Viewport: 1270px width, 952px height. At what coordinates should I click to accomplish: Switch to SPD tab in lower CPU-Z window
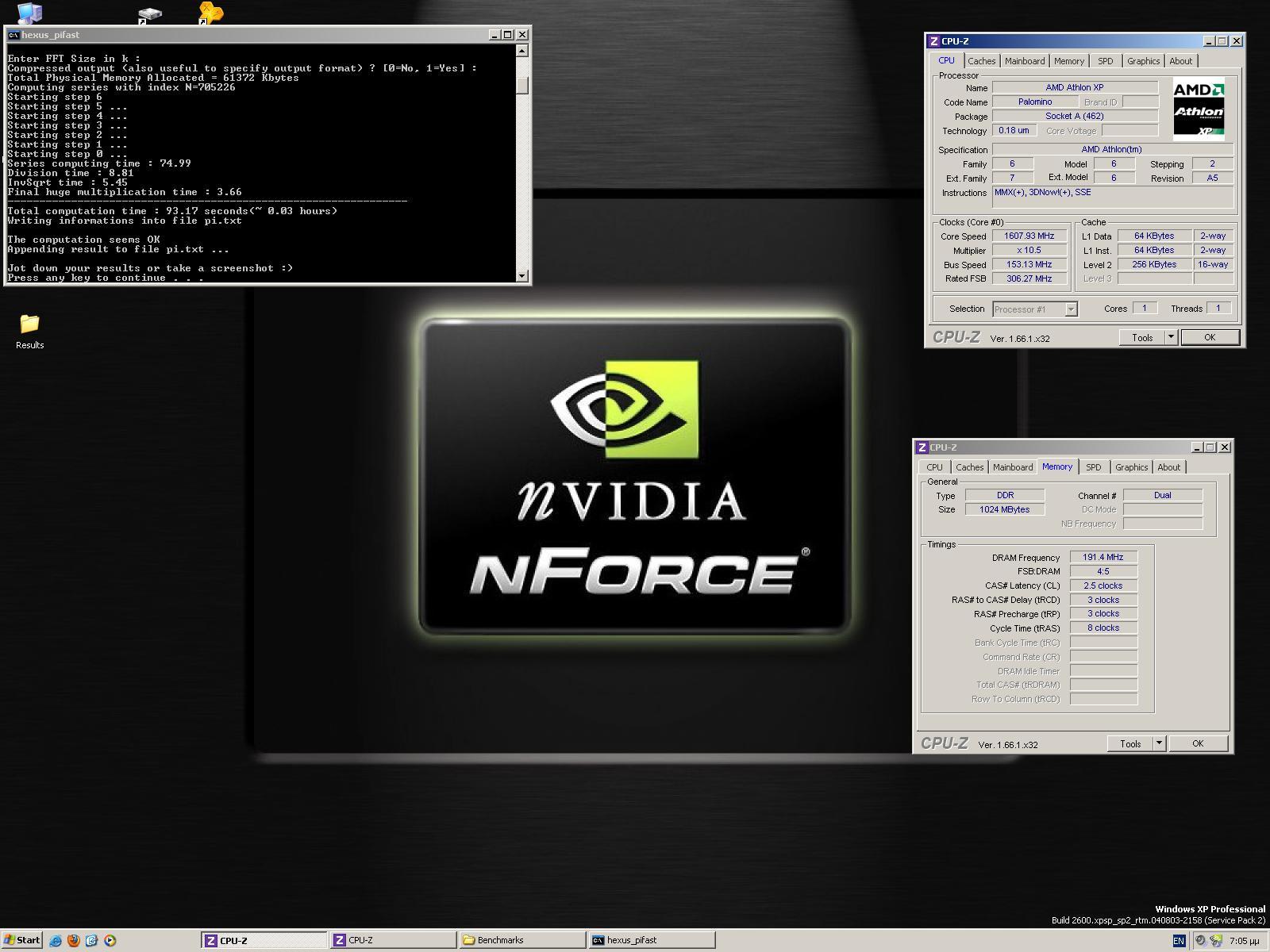pyautogui.click(x=1094, y=467)
